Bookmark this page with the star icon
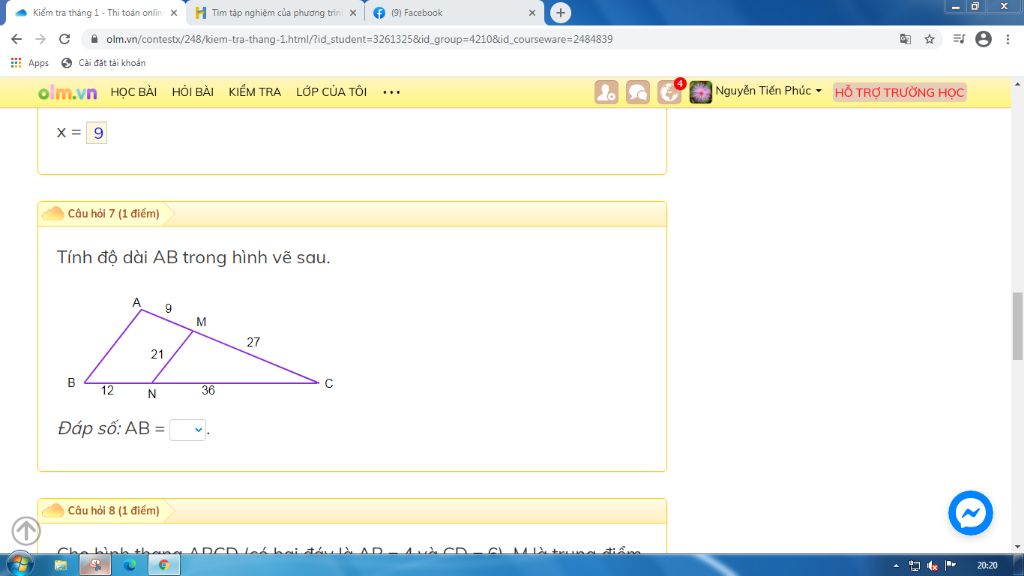Screen dimensions: 1024x576 pyautogui.click(x=929, y=39)
